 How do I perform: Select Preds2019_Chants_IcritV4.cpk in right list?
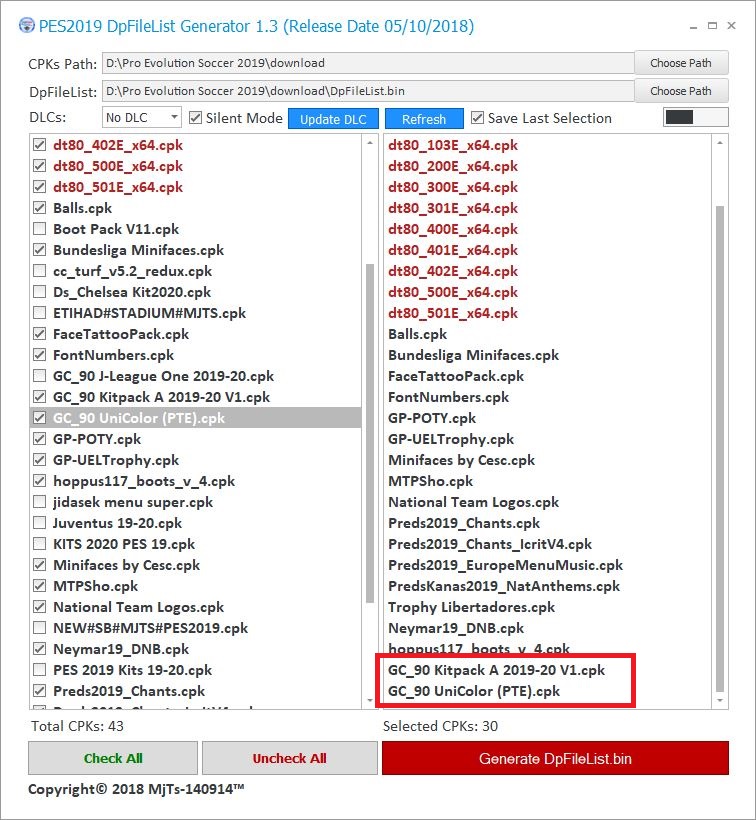490,543
